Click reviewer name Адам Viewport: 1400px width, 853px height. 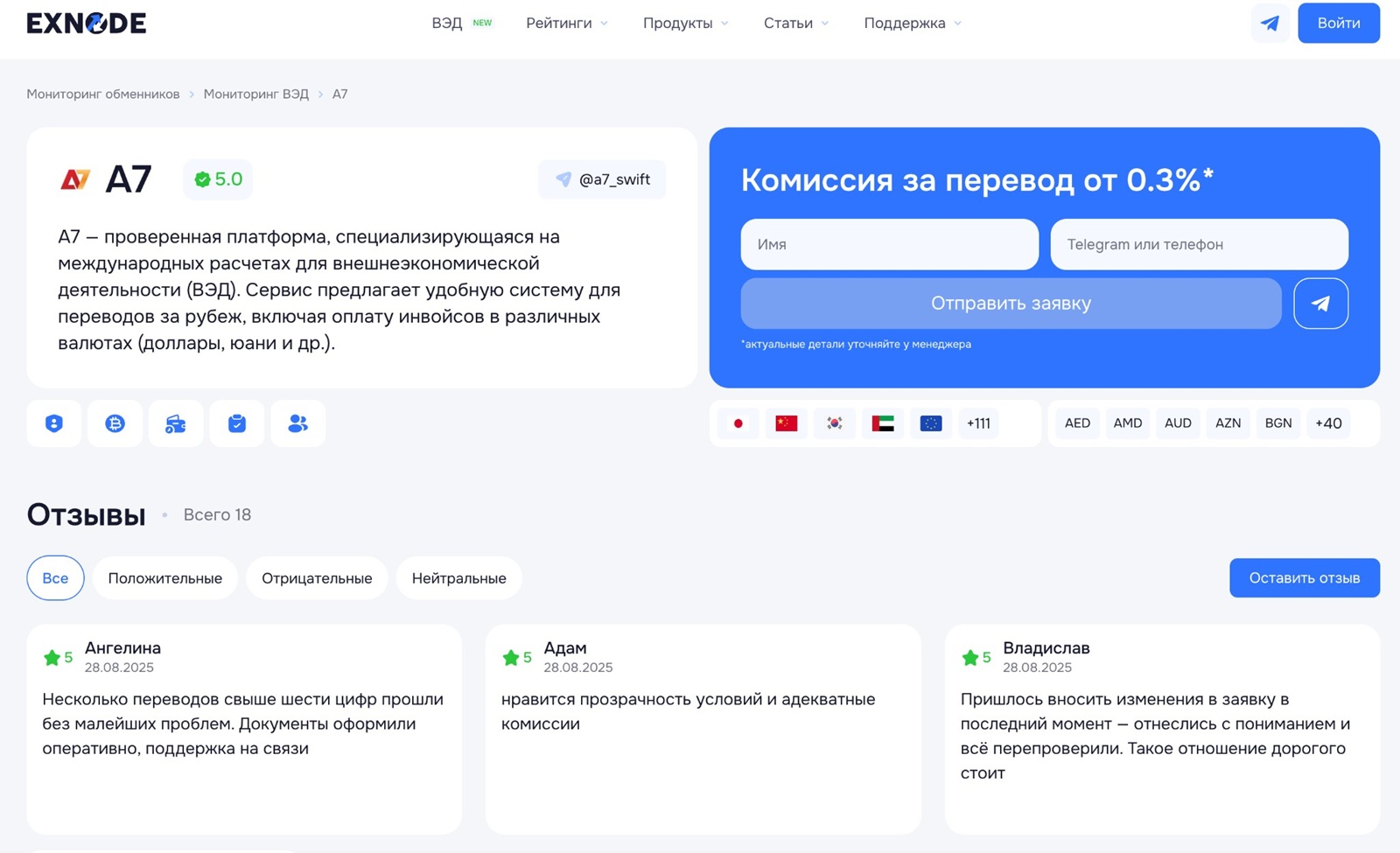click(565, 647)
